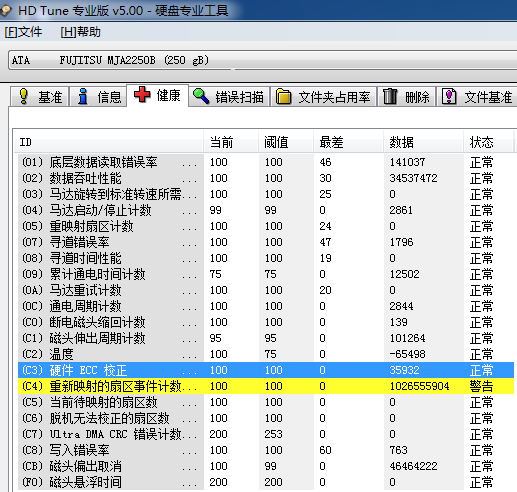517x492 pixels.
Task: Click threshold value 253 in C7 row
Action: coord(273,434)
